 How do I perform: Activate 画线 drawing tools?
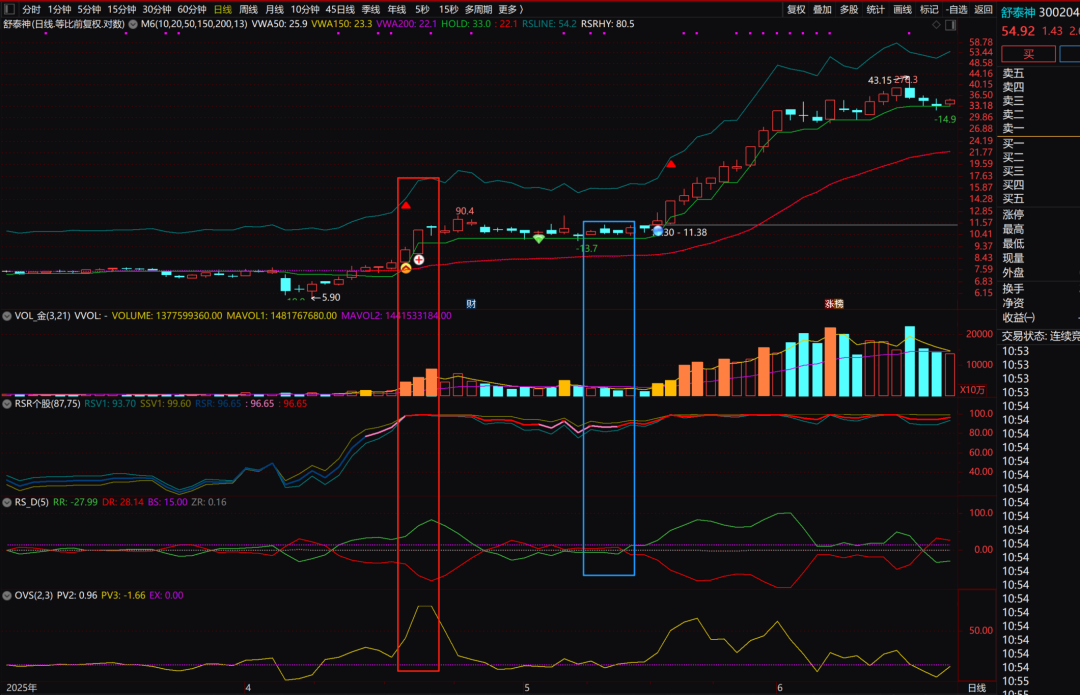(x=902, y=10)
